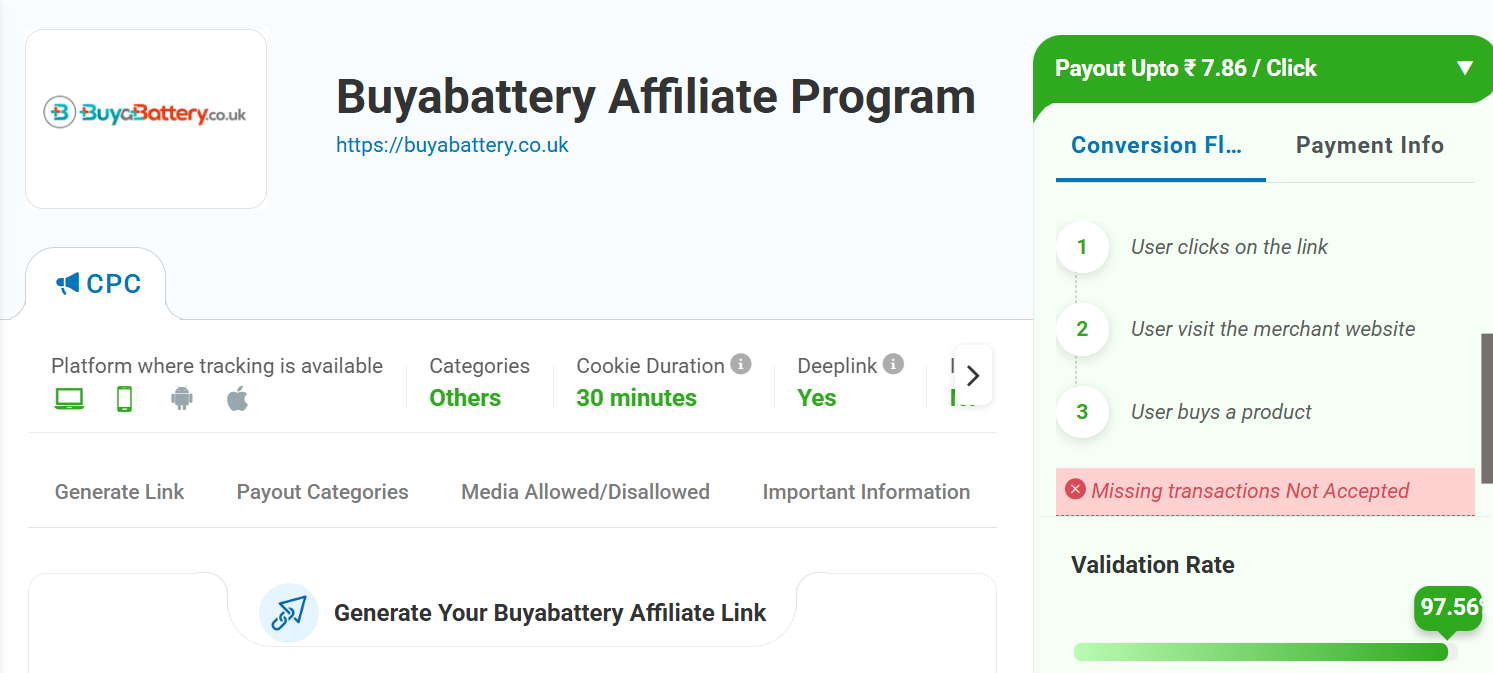Click the Buyabattery logo thumbnail
Screen dimensions: 1493x673
tap(146, 118)
